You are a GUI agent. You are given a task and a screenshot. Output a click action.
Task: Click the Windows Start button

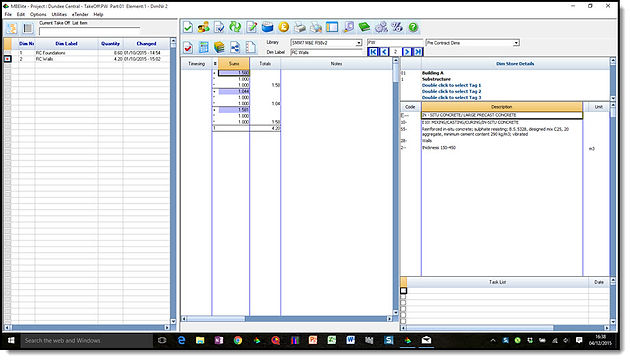tap(11, 340)
